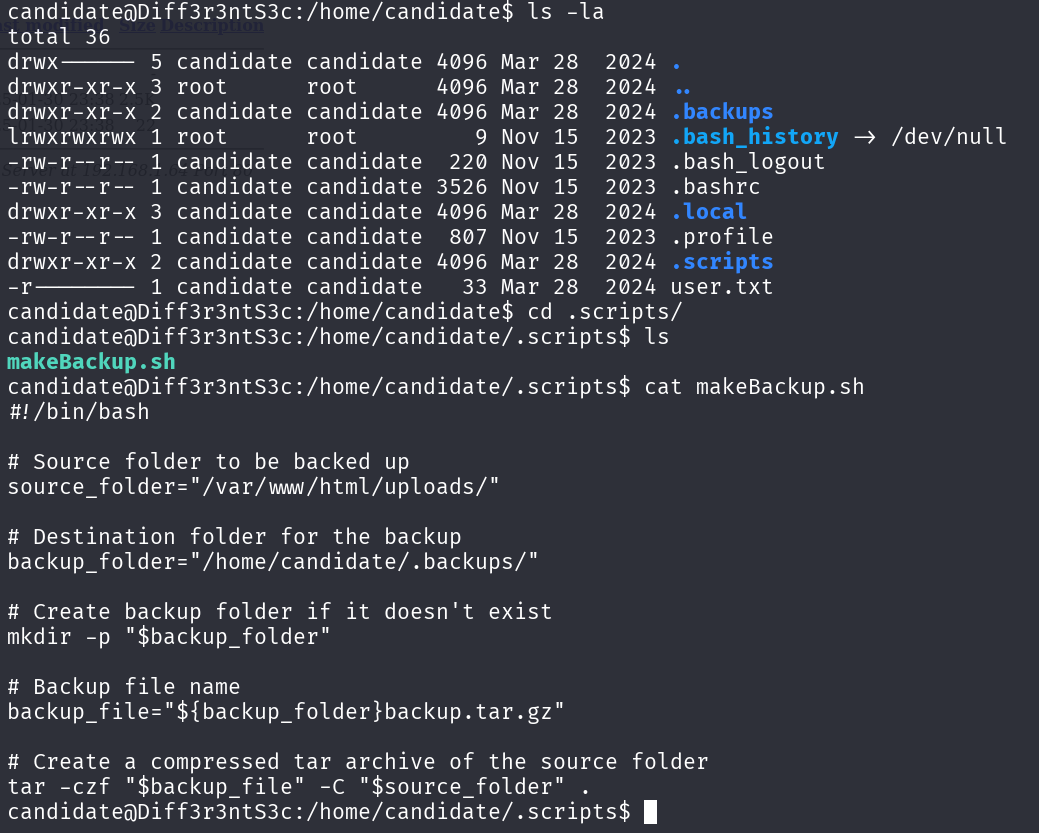Screen dimensions: 1039x833
Task: Click the #!/bin/bash shebang line
Action: (x=79, y=412)
